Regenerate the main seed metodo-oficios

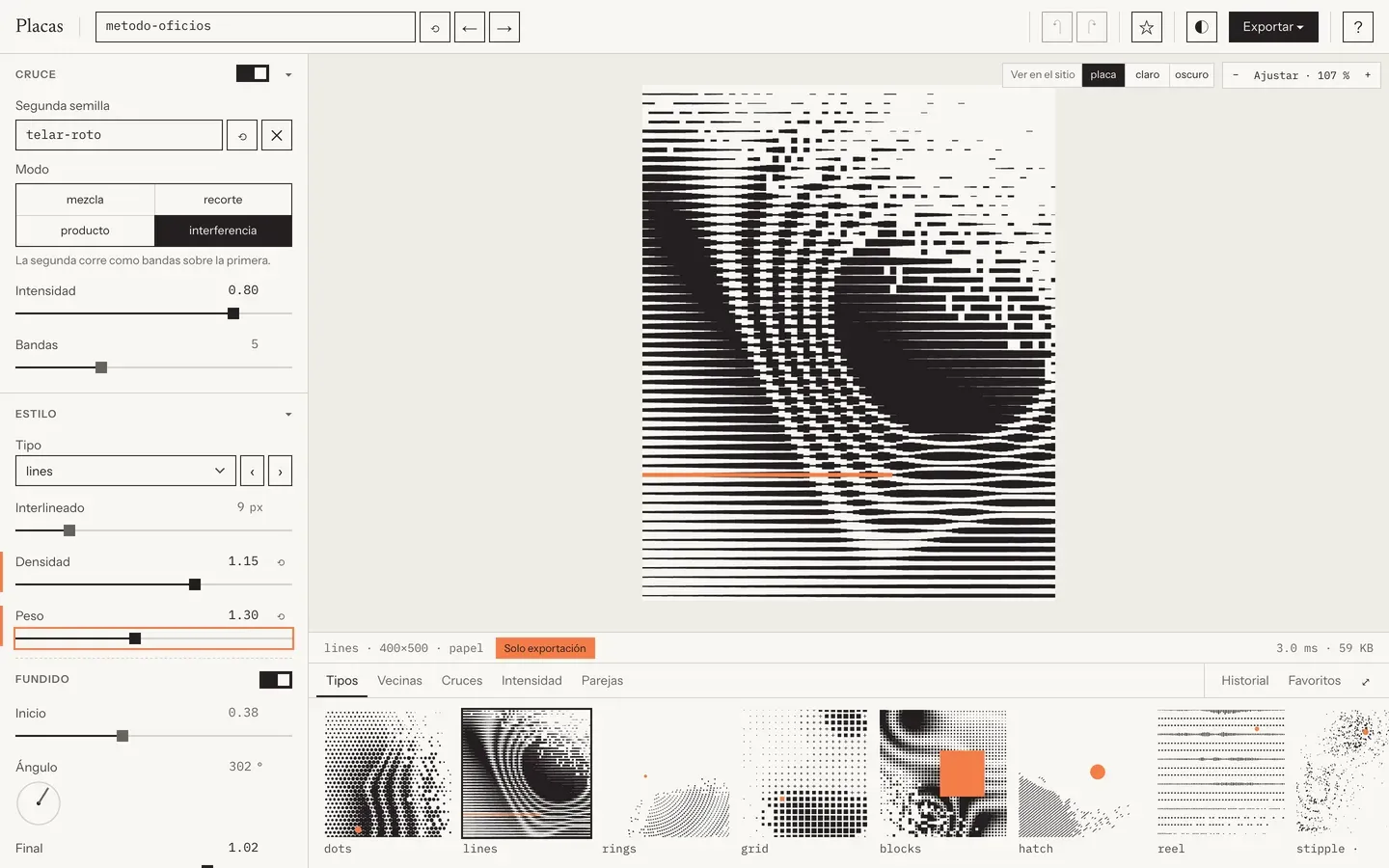coord(435,27)
